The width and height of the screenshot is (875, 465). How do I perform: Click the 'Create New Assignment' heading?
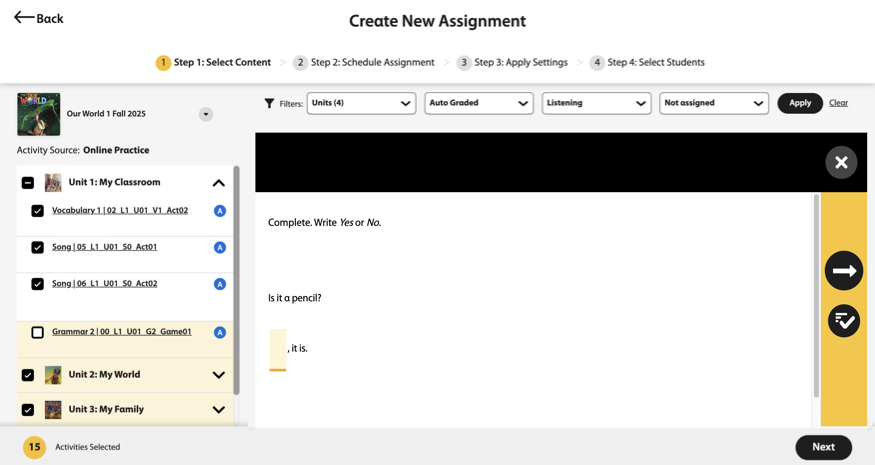click(438, 21)
